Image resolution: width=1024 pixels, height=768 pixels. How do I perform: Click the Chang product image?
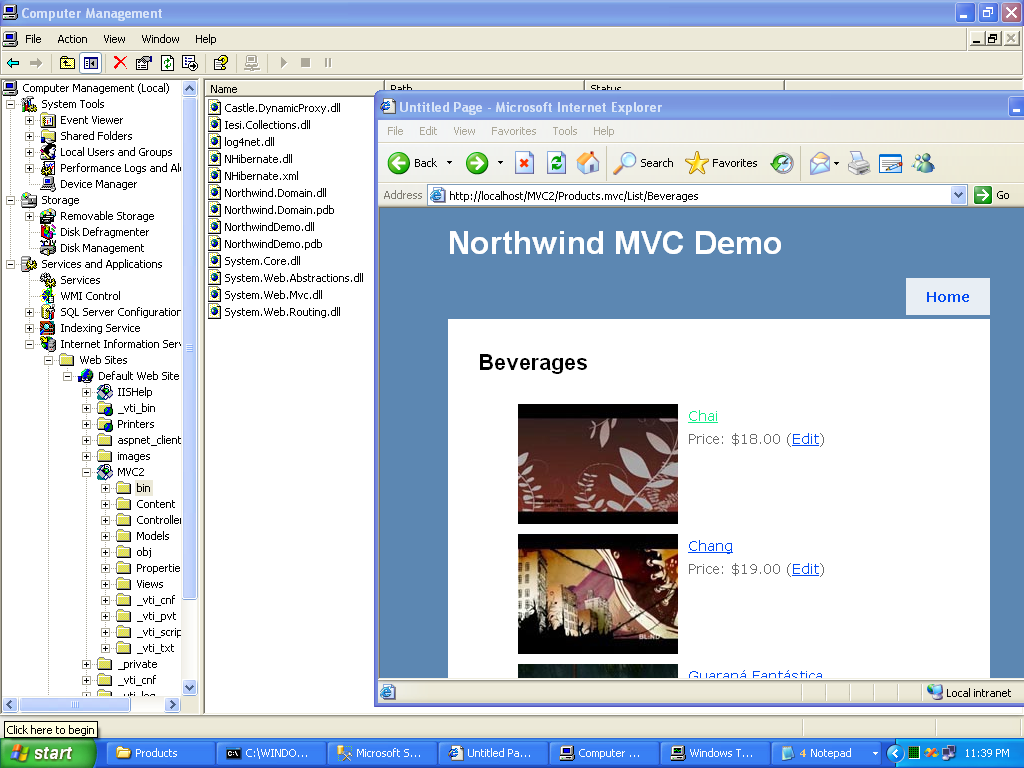598,594
